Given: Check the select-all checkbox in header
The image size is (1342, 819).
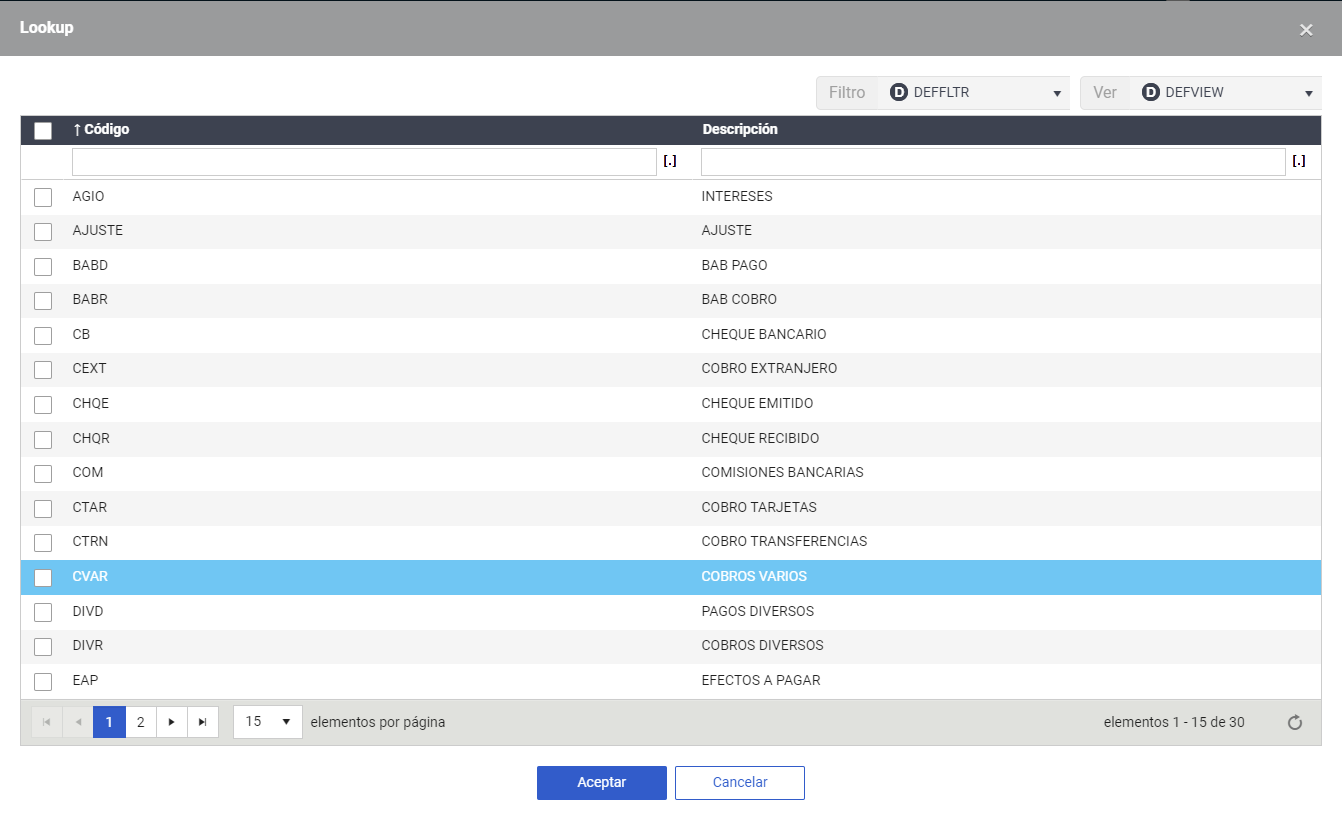Looking at the screenshot, I should tap(43, 131).
